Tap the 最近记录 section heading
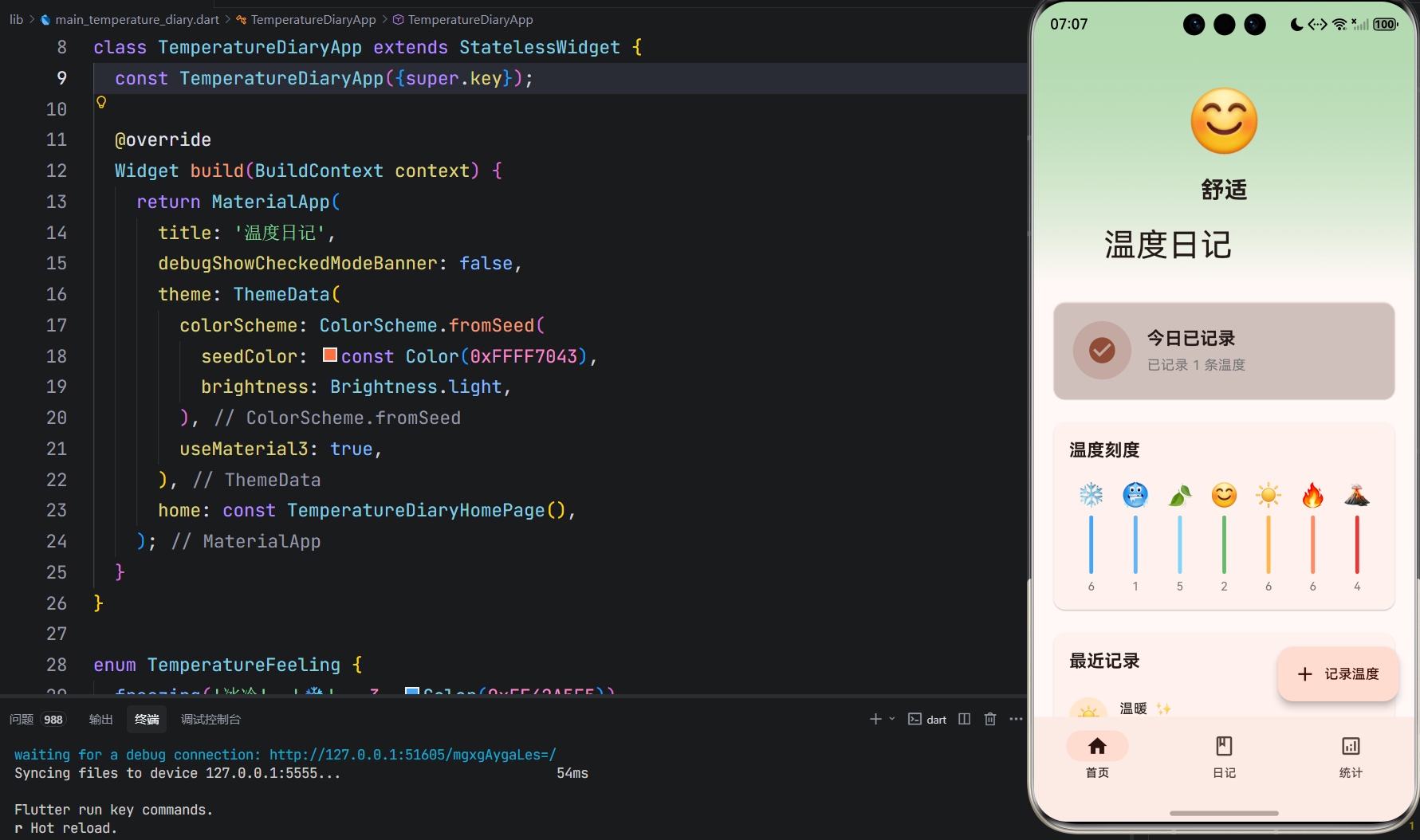 pyautogui.click(x=1104, y=661)
